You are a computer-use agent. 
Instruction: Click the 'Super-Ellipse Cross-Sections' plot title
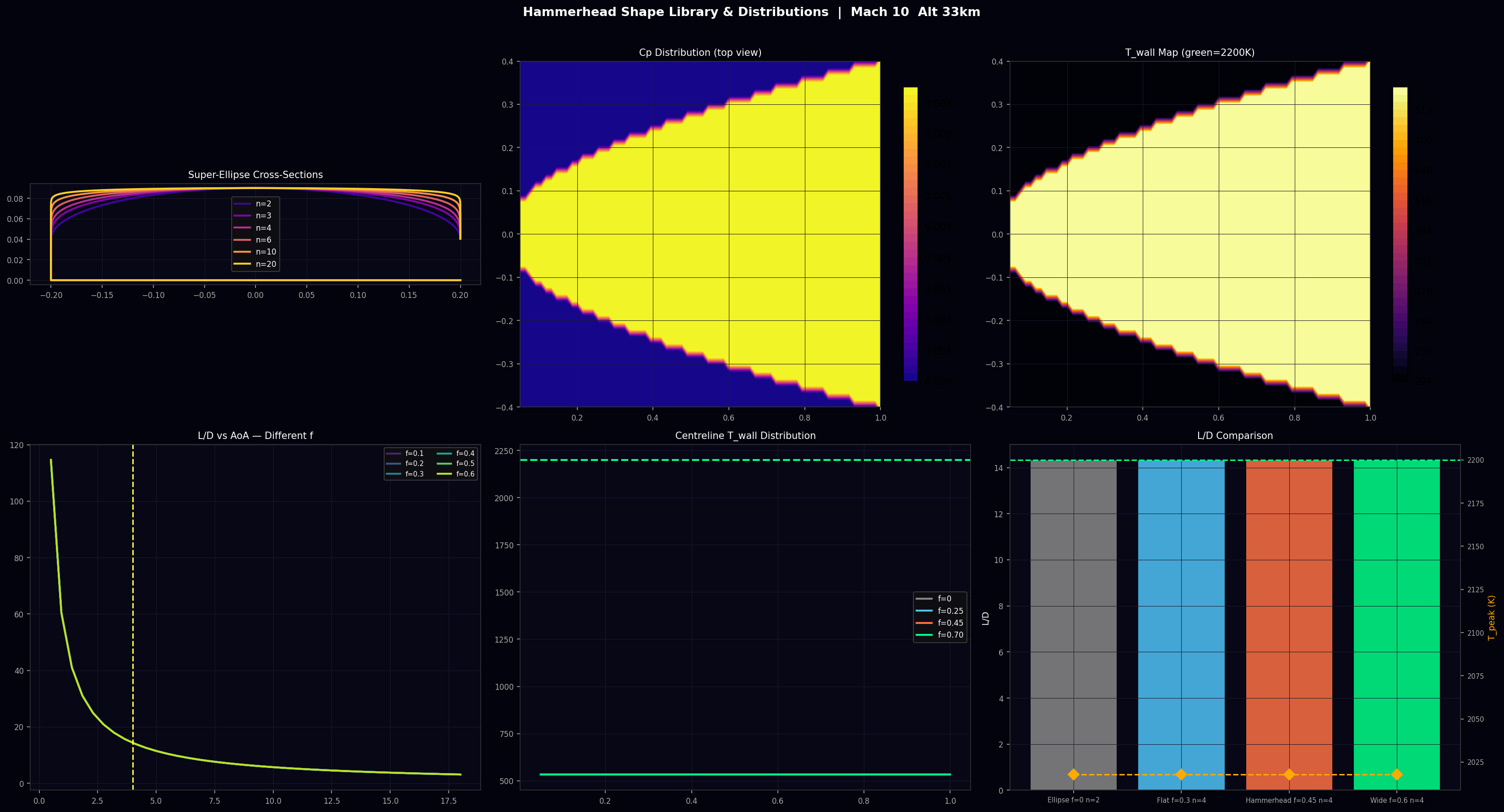[255, 174]
